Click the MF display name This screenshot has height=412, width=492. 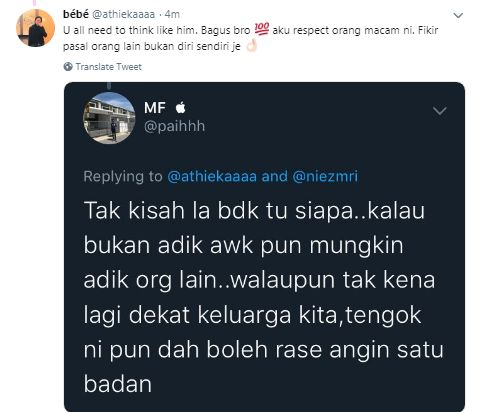point(155,108)
